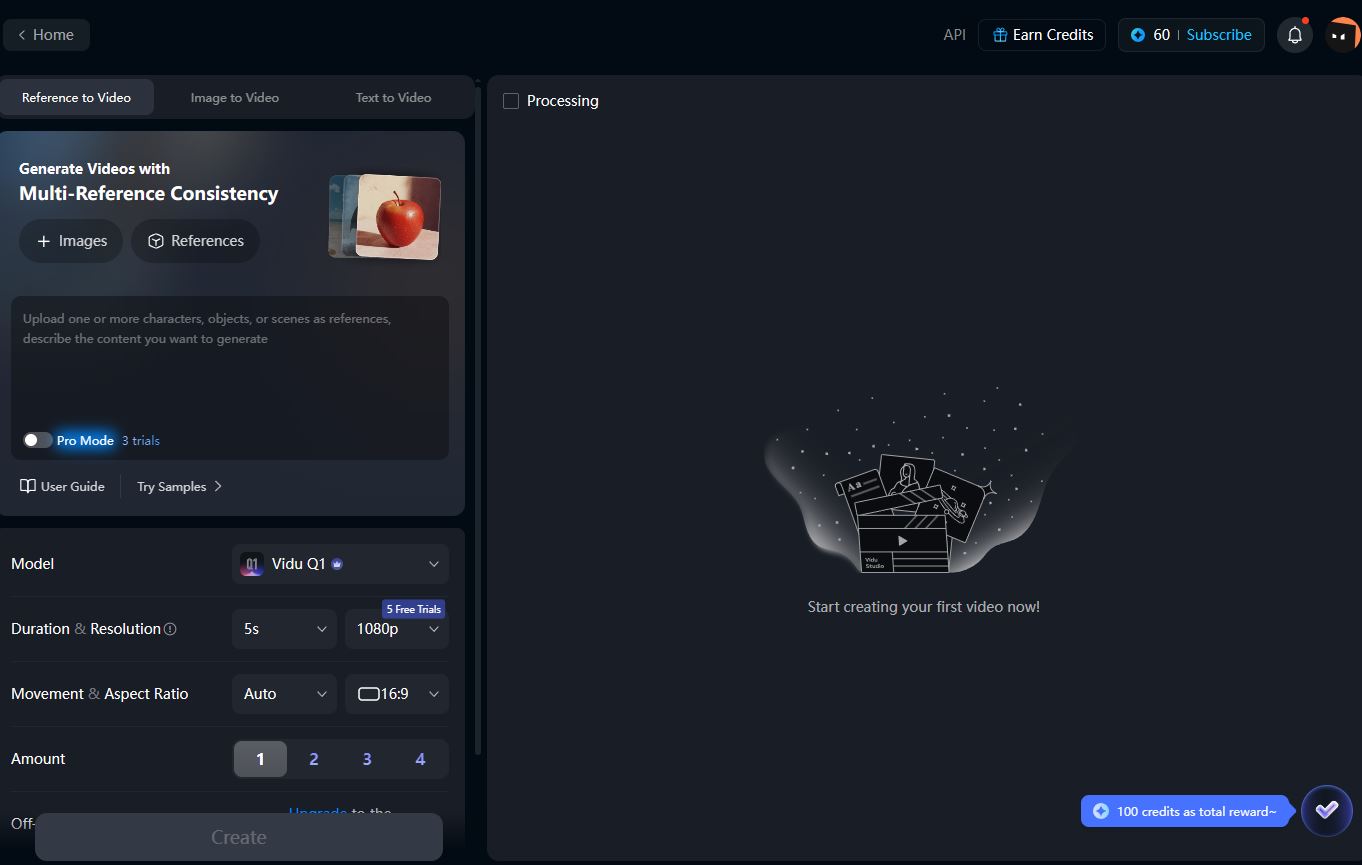Click the Vidu Q1 model logo icon
1362x865 pixels.
[252, 564]
